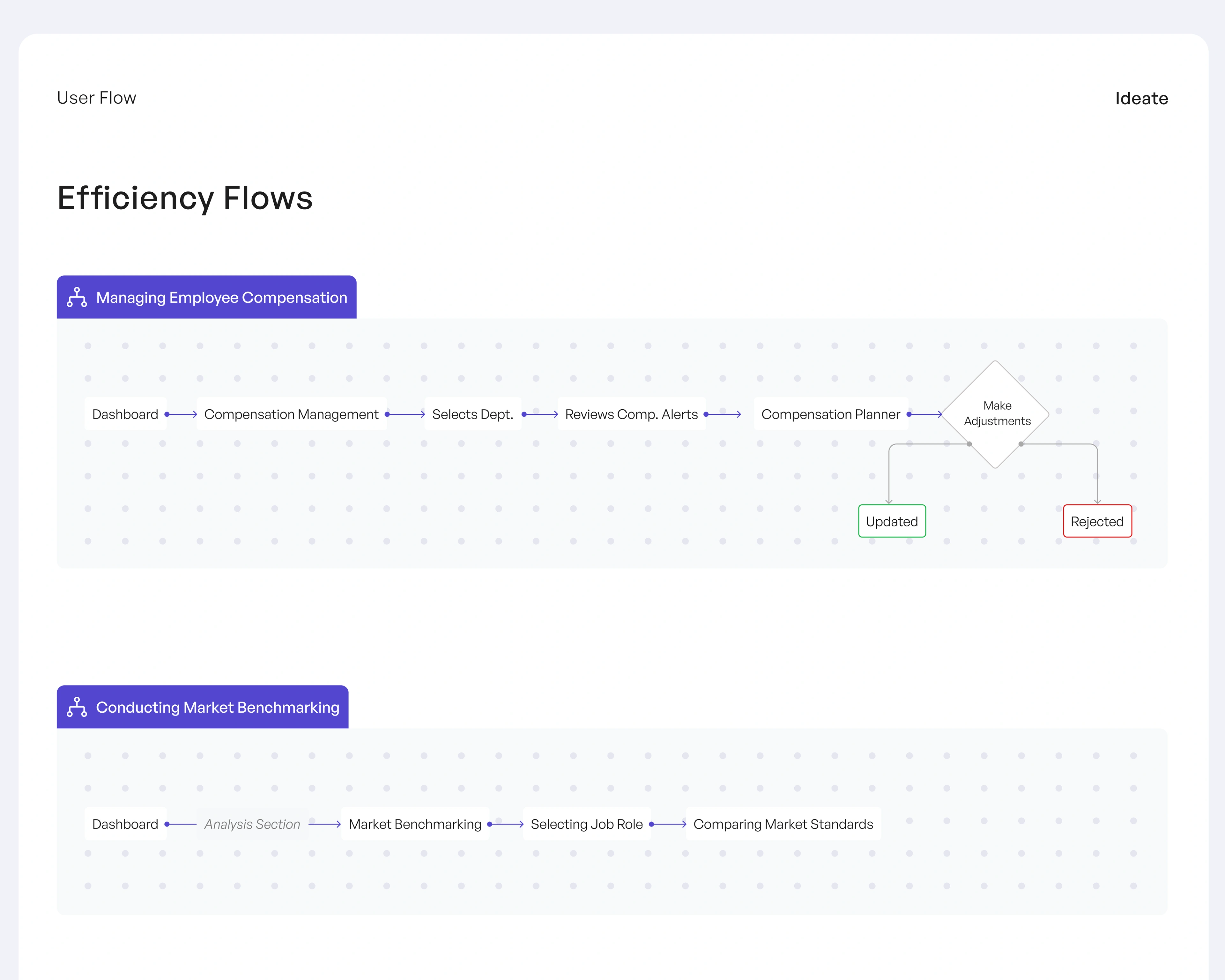
Task: Select the Compensation Management step
Action: [291, 414]
